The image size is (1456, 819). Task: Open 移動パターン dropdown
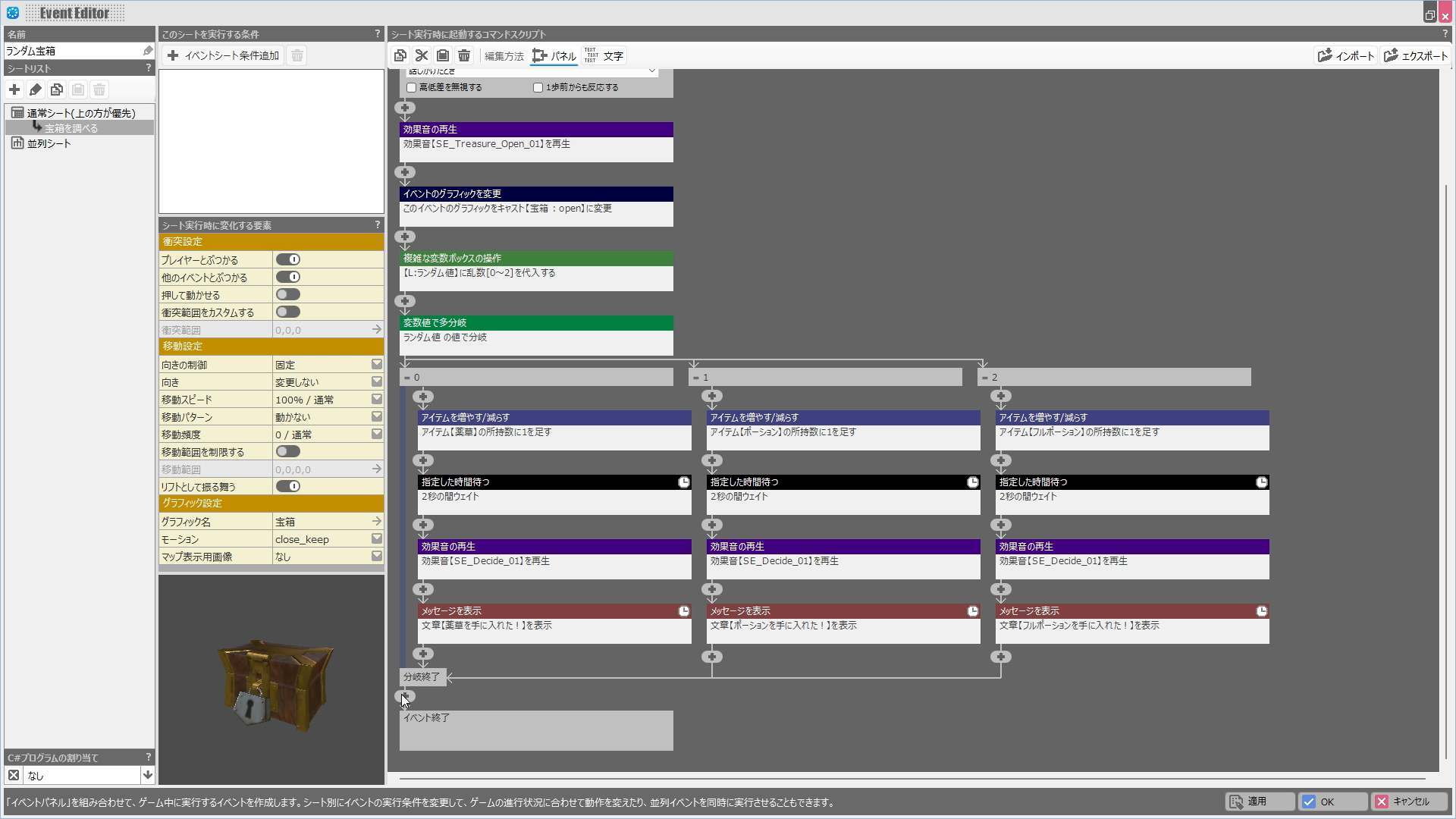click(x=377, y=416)
